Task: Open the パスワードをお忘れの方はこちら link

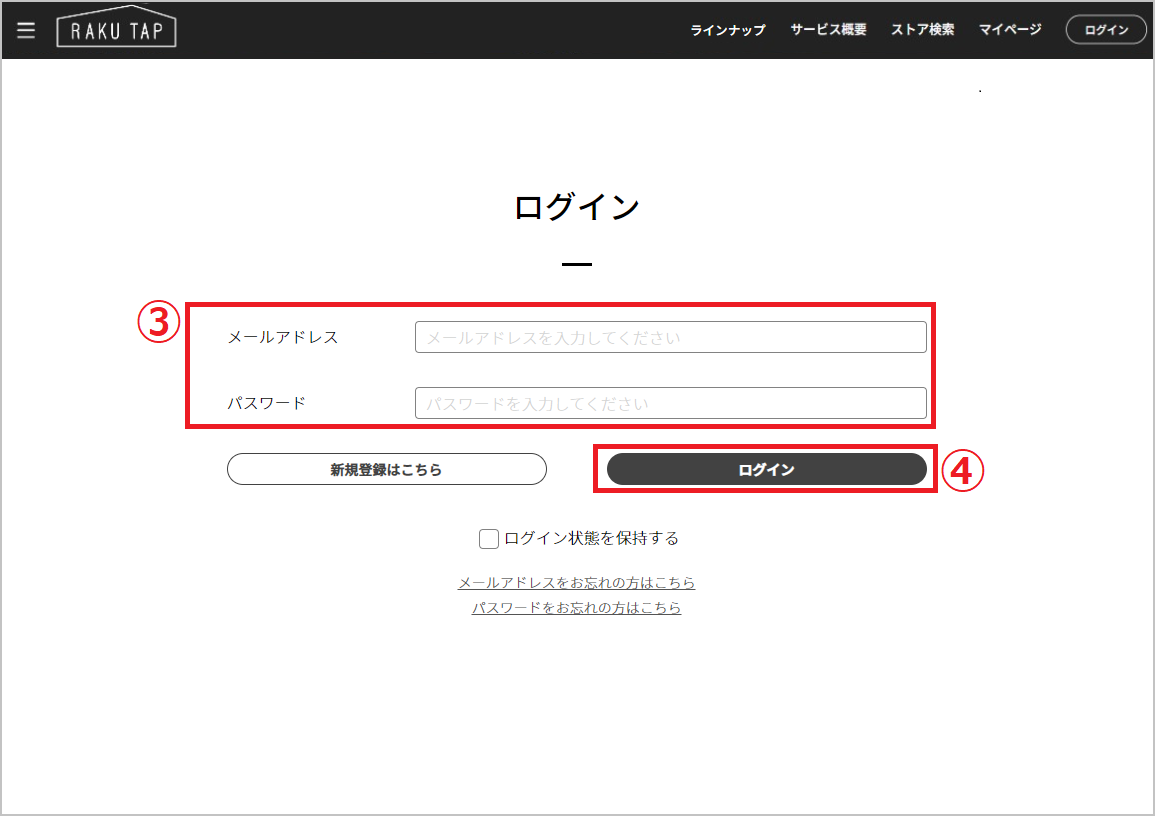Action: coord(576,608)
